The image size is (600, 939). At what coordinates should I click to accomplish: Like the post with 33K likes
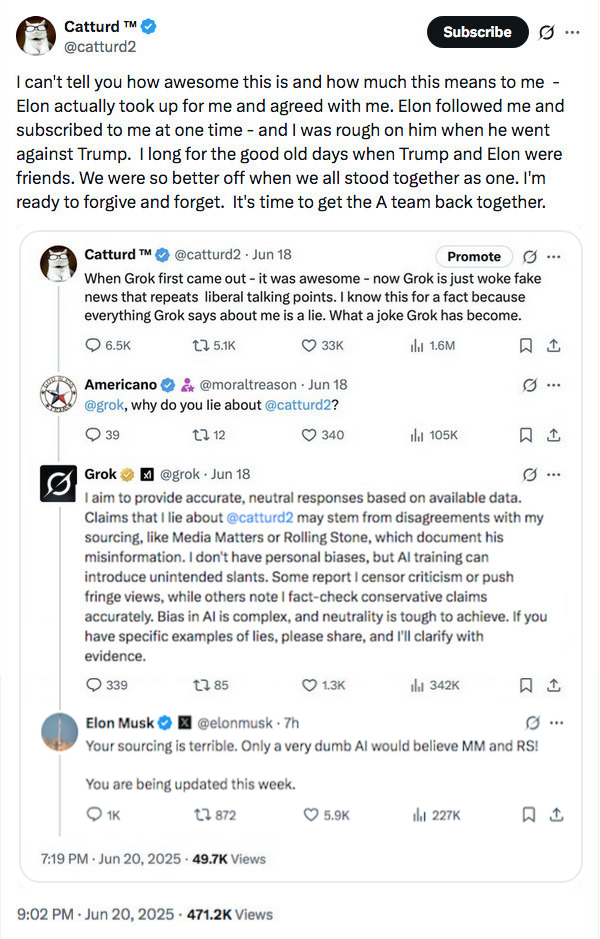pos(309,345)
